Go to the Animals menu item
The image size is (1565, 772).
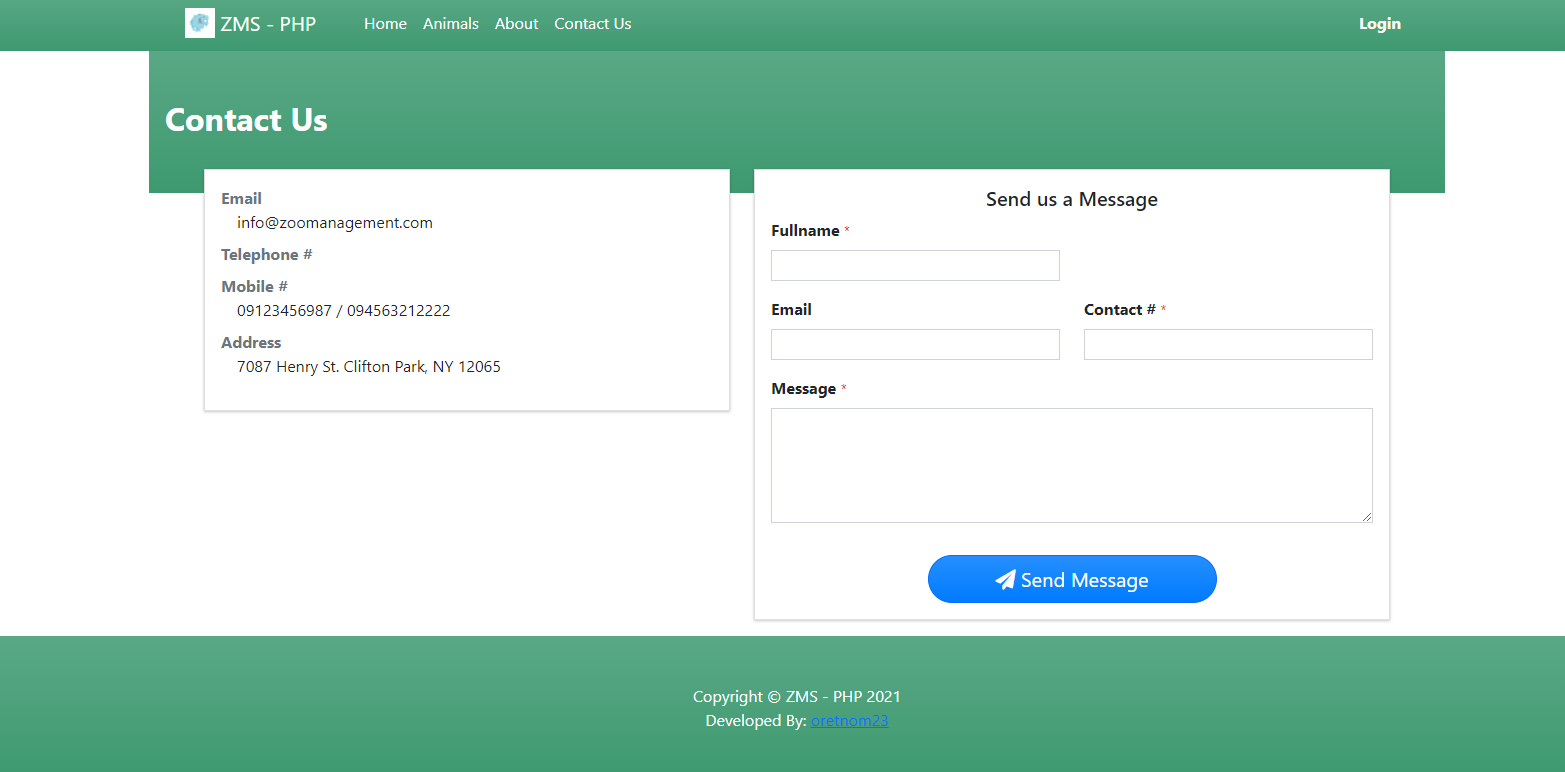[450, 24]
